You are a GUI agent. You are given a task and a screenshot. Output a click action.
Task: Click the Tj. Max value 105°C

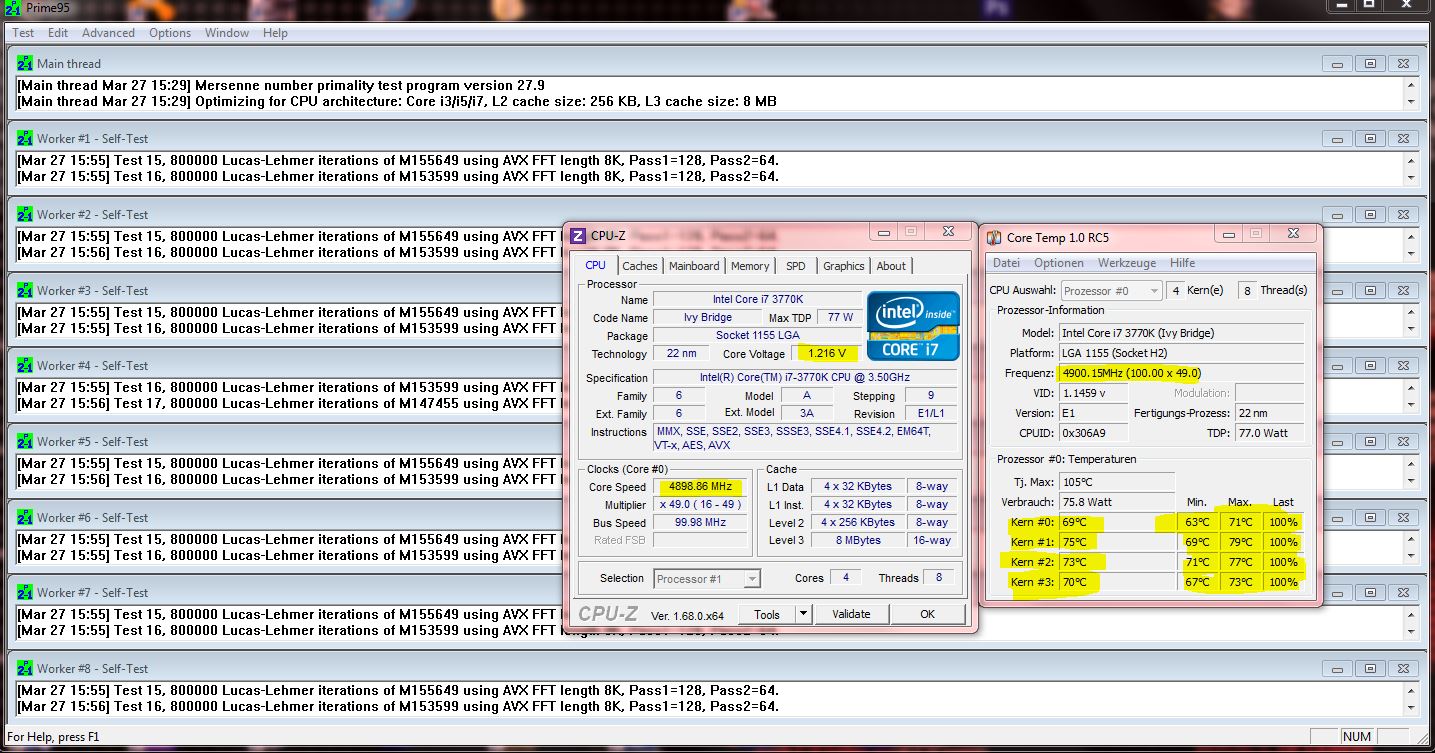[x=1117, y=482]
